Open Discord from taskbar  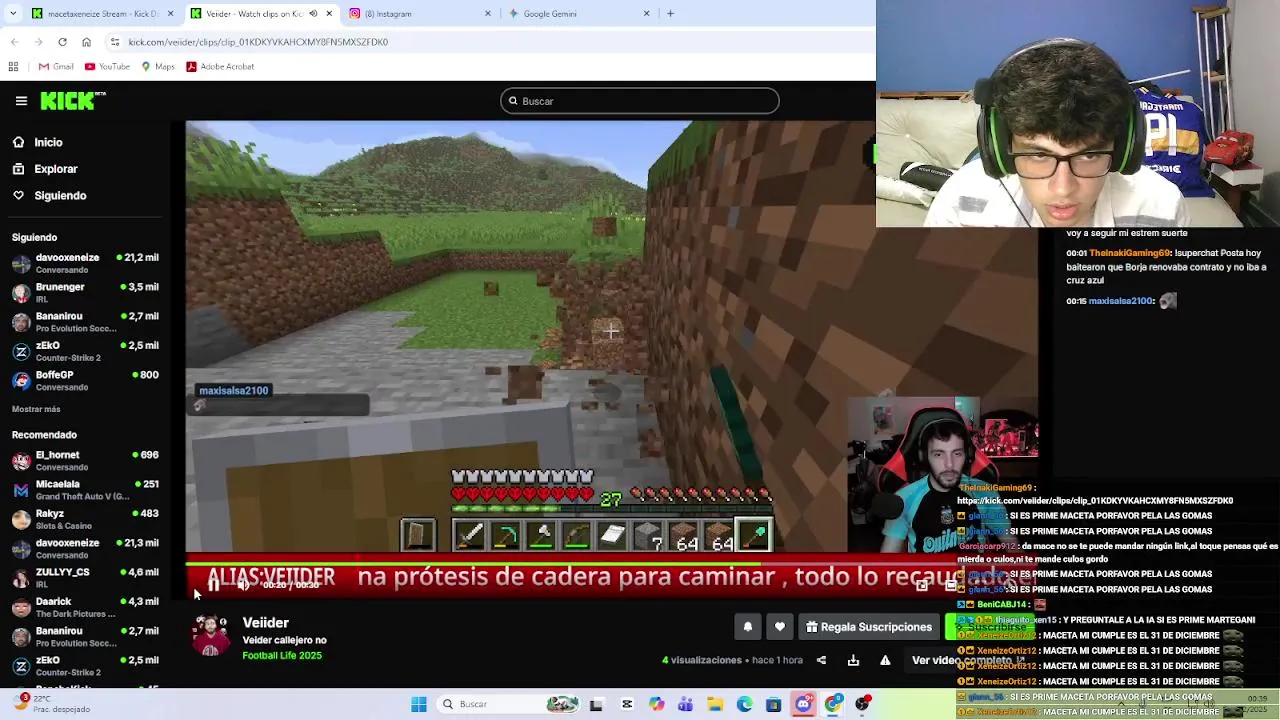803,705
